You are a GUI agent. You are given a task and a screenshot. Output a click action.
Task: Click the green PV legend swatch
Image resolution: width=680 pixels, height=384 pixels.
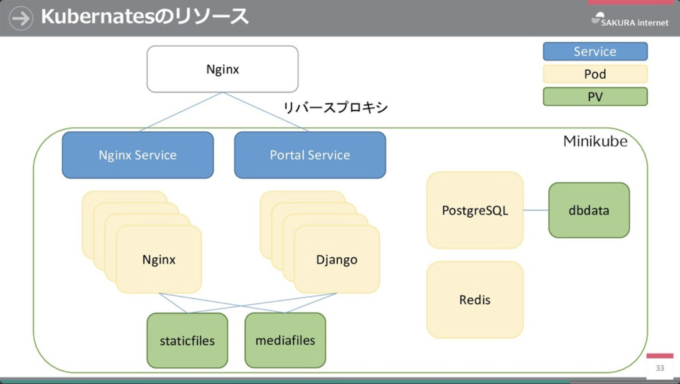pos(595,96)
